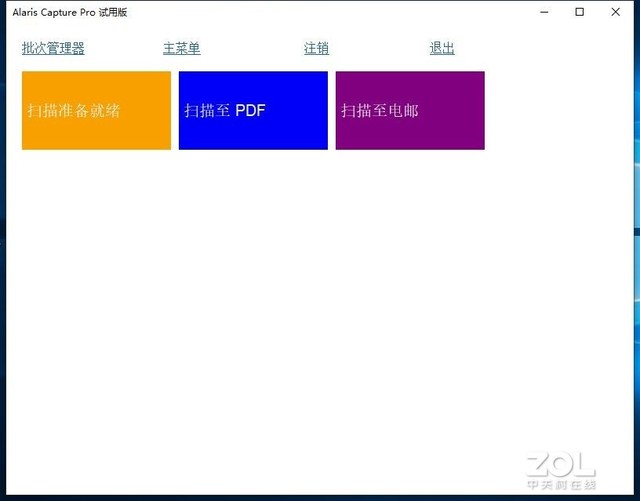Click the 注销 logout link
The height and width of the screenshot is (501, 640).
click(316, 48)
